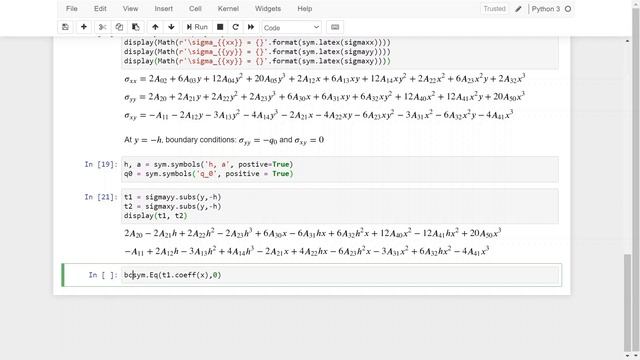Select the In [19] symbols code cell
640x360 pixels.
[340, 169]
